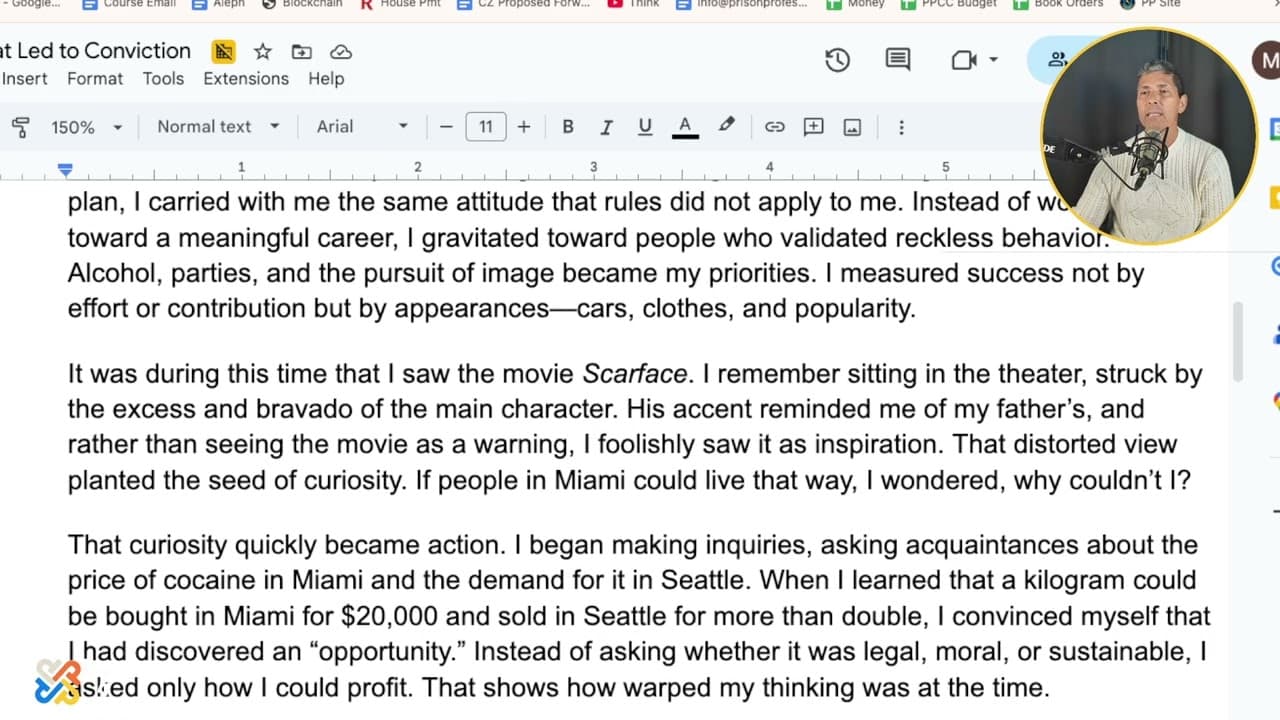Open the Arial font dropdown
This screenshot has height=720, width=1280.
(x=362, y=127)
